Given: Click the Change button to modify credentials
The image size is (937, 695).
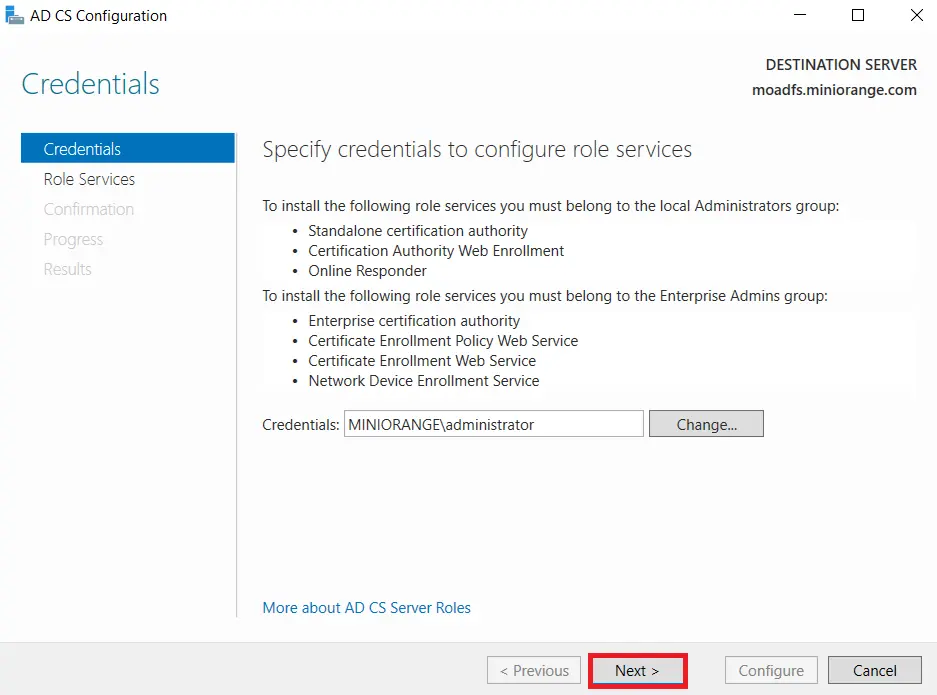Looking at the screenshot, I should (x=706, y=423).
